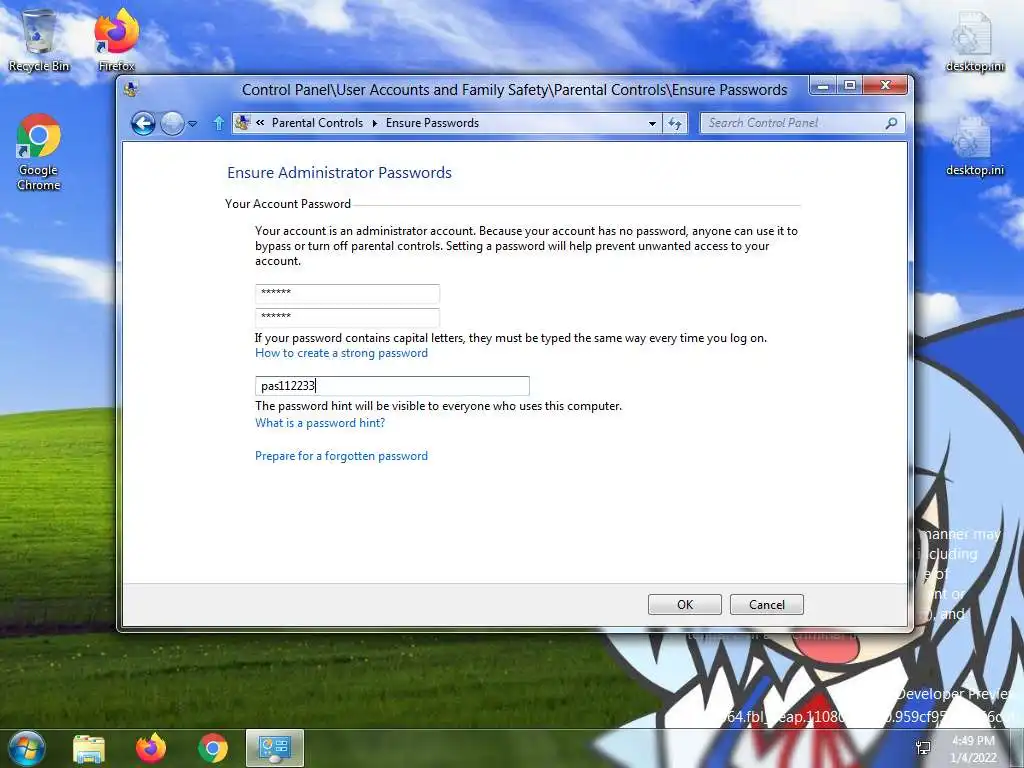Open What is a password hint link
The height and width of the screenshot is (768, 1024).
(x=320, y=423)
